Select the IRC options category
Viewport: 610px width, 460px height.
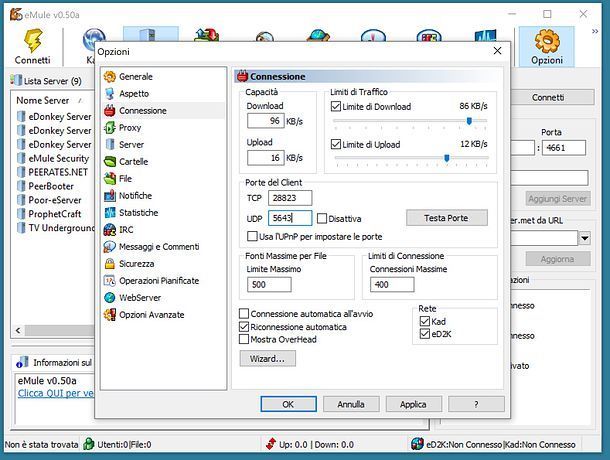[125, 229]
